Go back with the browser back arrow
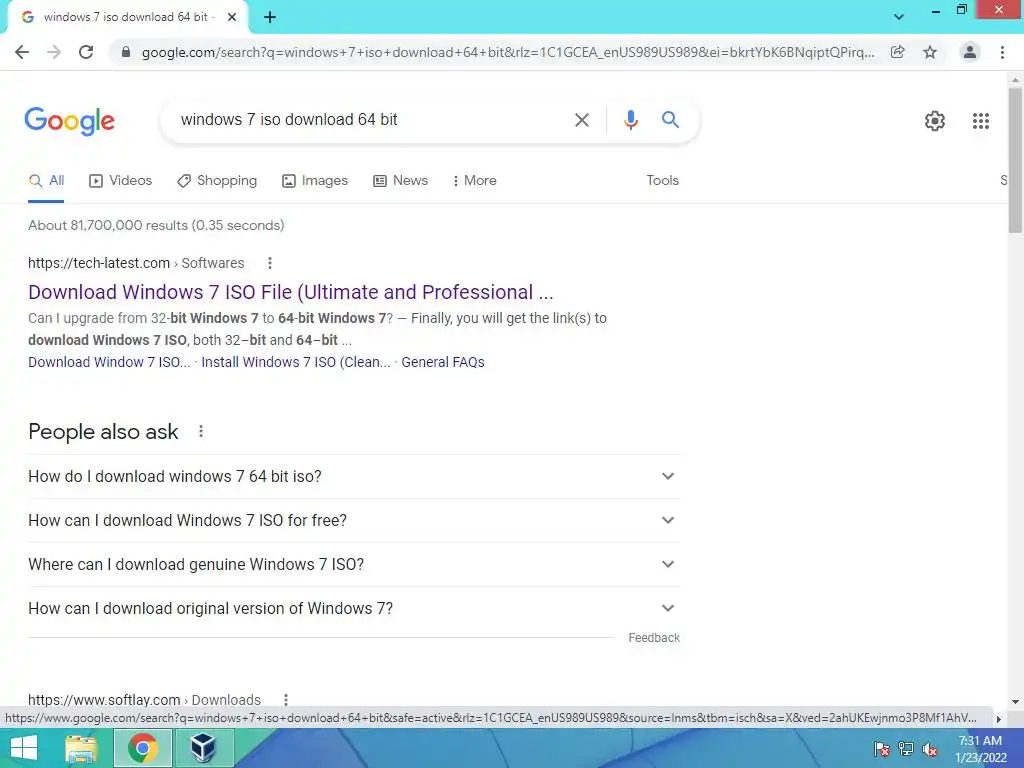The width and height of the screenshot is (1024, 768). point(22,52)
